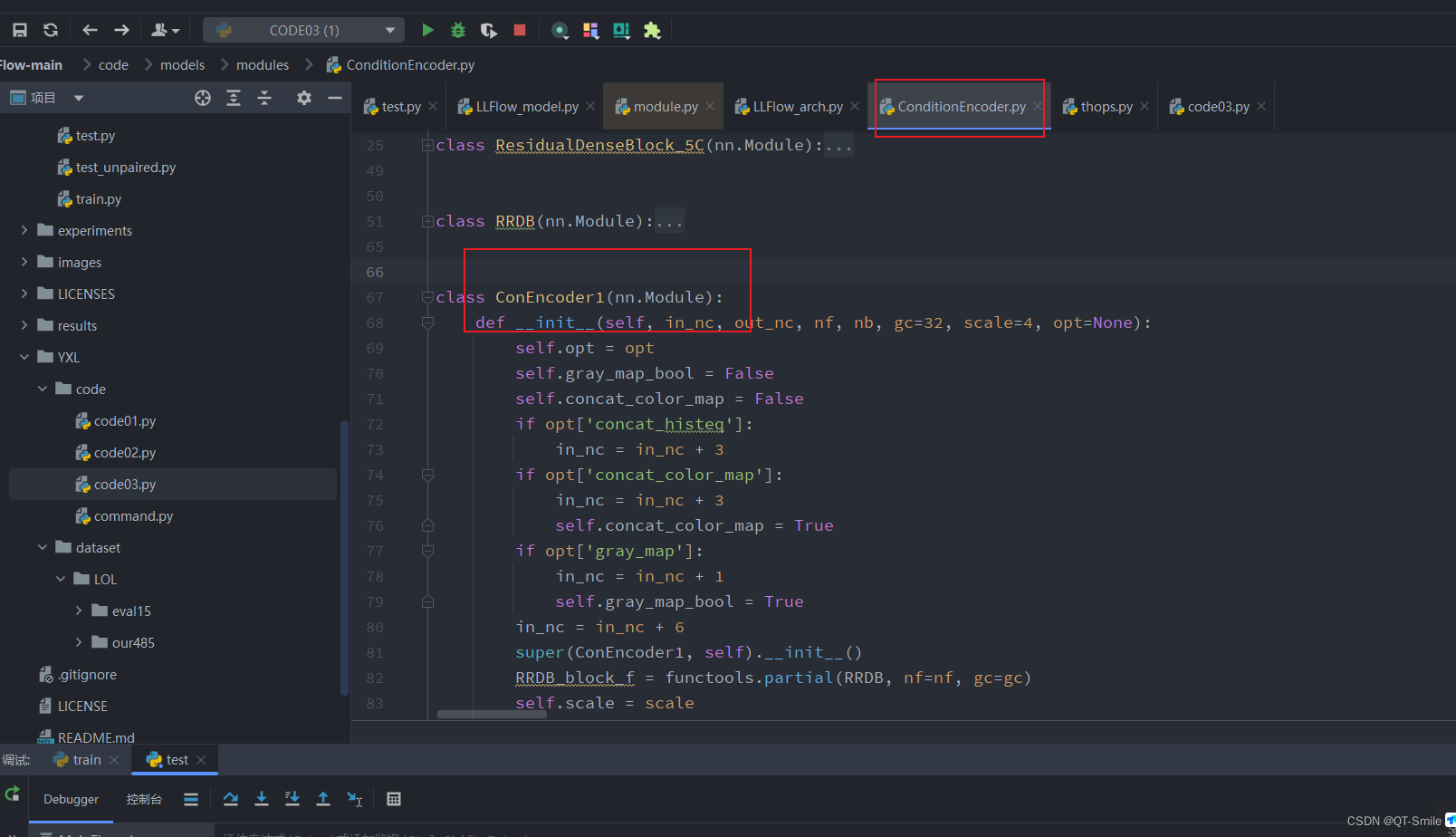The height and width of the screenshot is (837, 1456).
Task: Open the CODE03 (1) run configuration dropdown
Action: click(x=303, y=30)
